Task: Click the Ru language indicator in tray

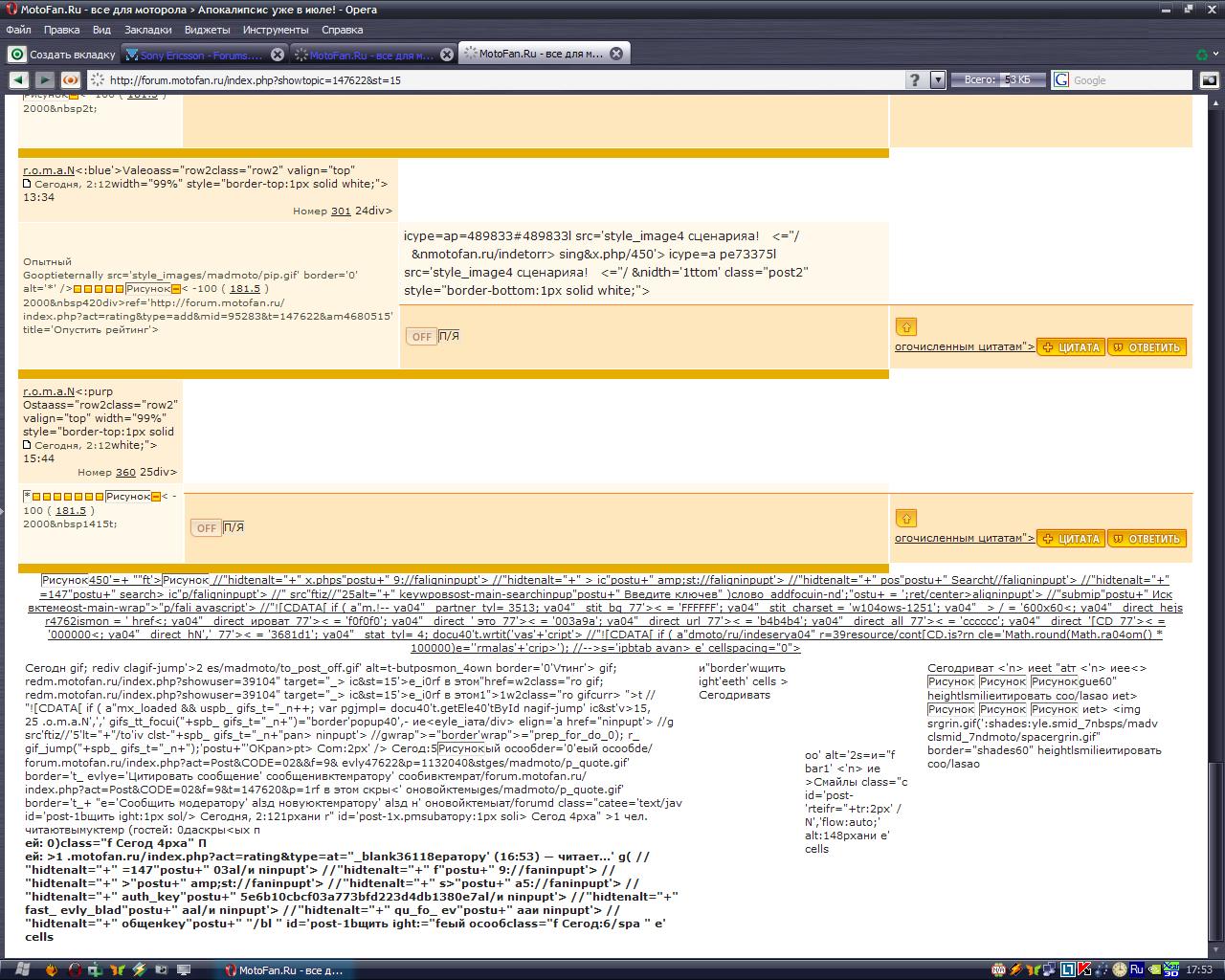Action: 1137,969
